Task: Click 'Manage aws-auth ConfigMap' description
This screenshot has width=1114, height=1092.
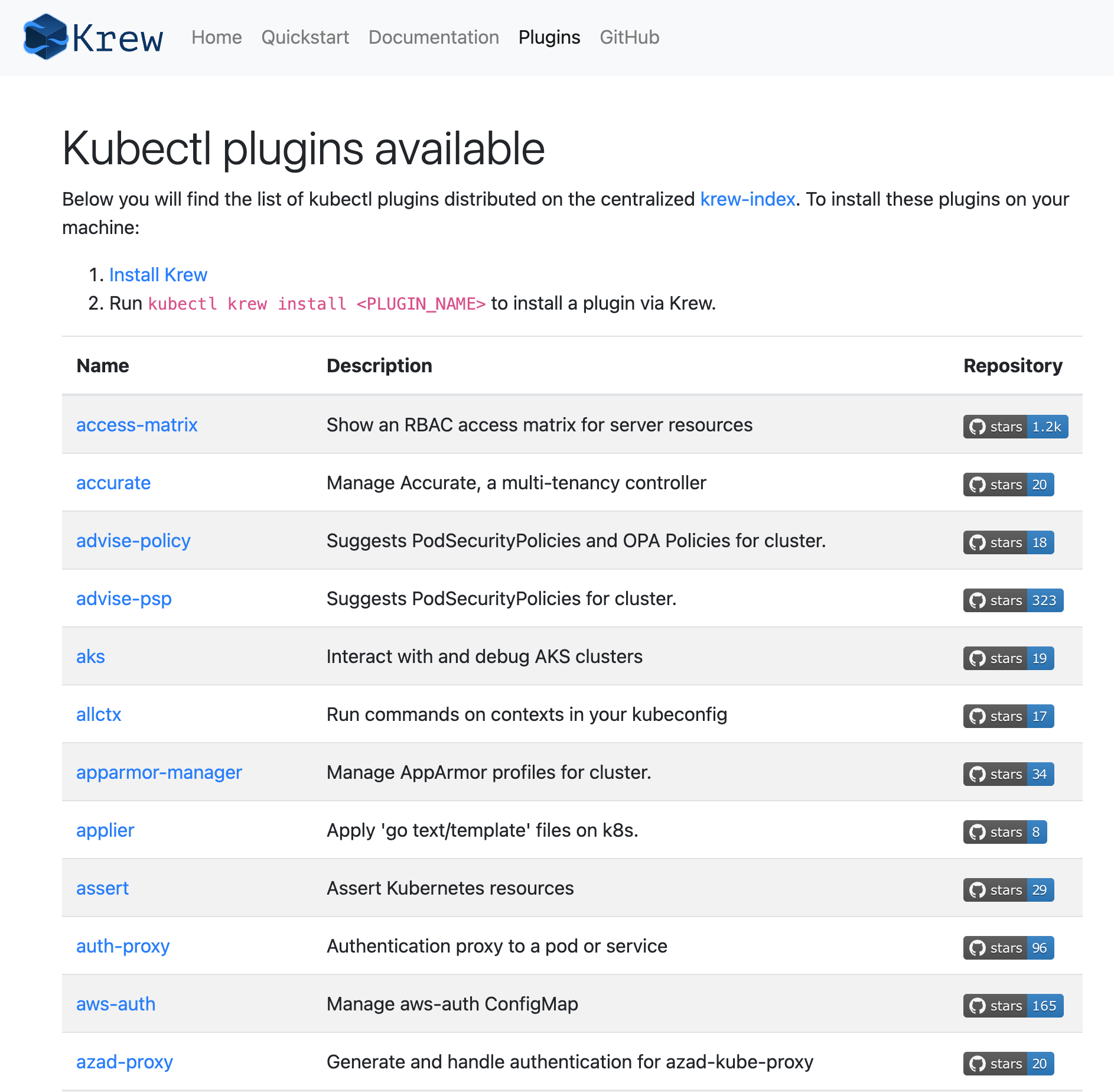Action: [x=452, y=1004]
